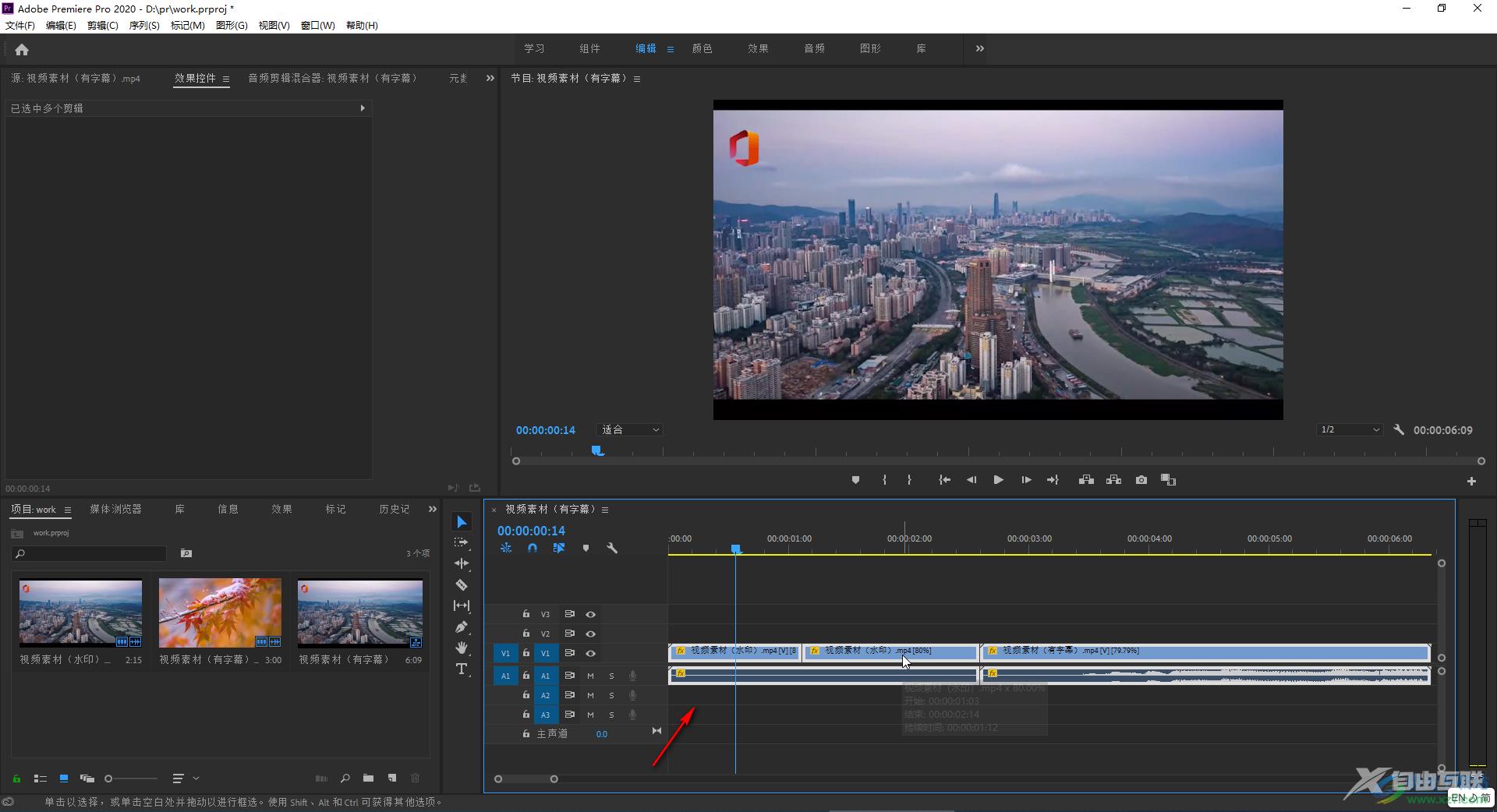Open 窗口(W) menu
This screenshot has height=812, width=1497.
318,26
